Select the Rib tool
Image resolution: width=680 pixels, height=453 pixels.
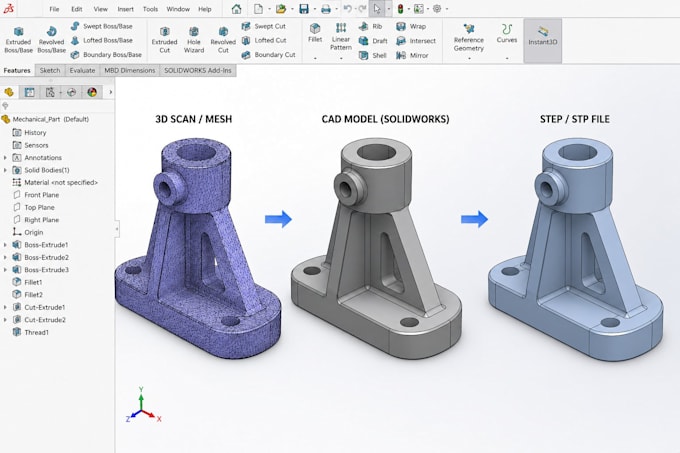370,26
